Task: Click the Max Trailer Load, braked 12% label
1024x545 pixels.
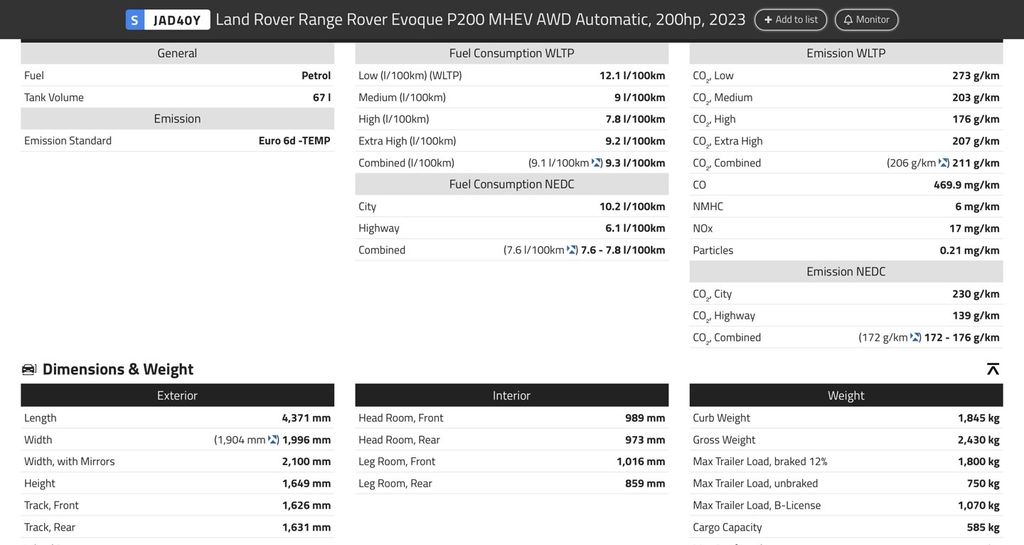Action: pyautogui.click(x=760, y=461)
